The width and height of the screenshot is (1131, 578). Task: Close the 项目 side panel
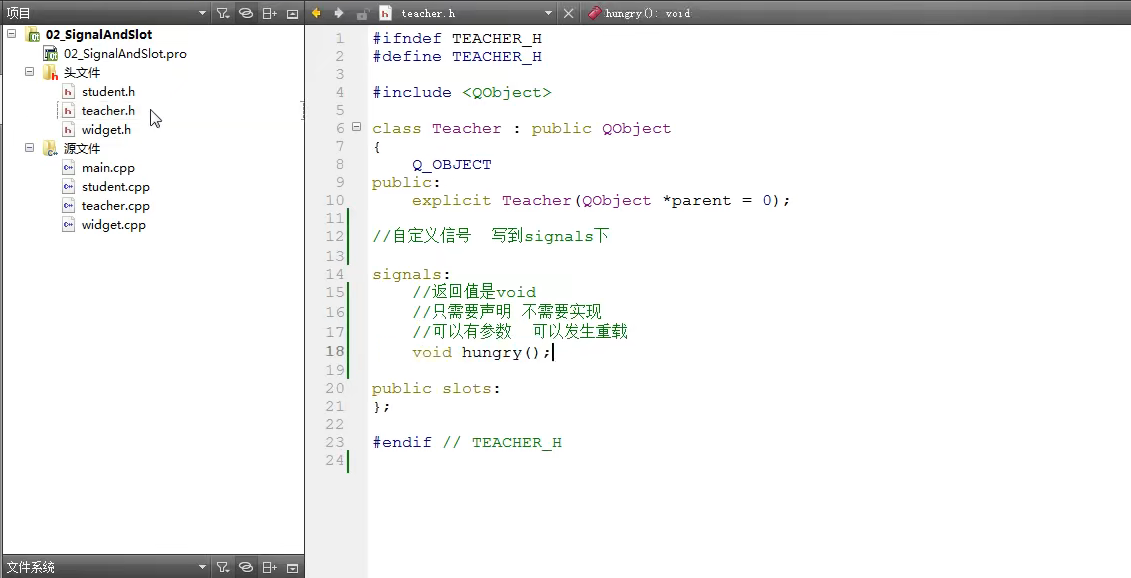292,13
